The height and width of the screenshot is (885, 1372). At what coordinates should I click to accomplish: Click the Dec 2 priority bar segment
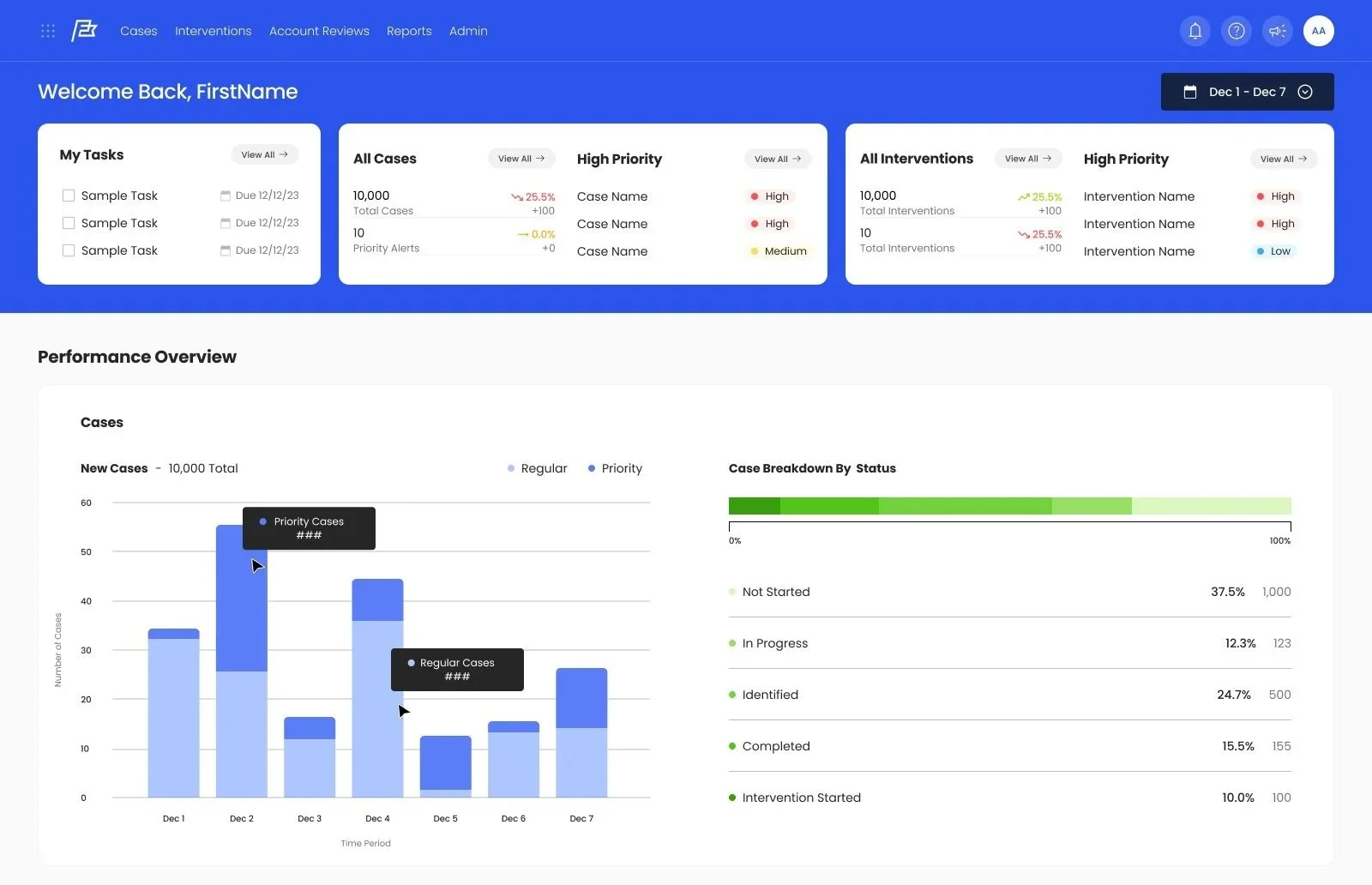tap(242, 611)
